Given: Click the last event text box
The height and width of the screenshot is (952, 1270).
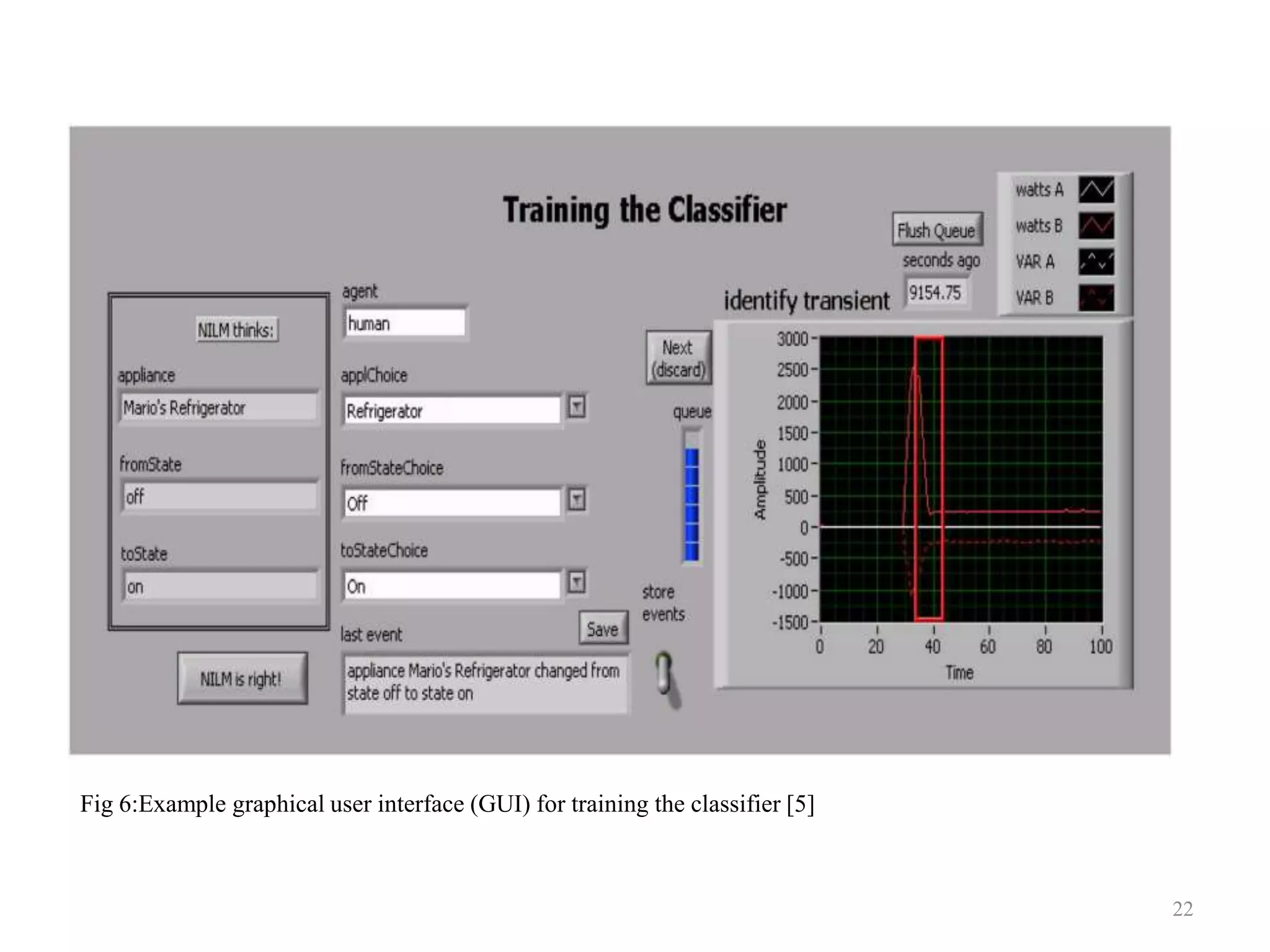Looking at the screenshot, I should (485, 683).
